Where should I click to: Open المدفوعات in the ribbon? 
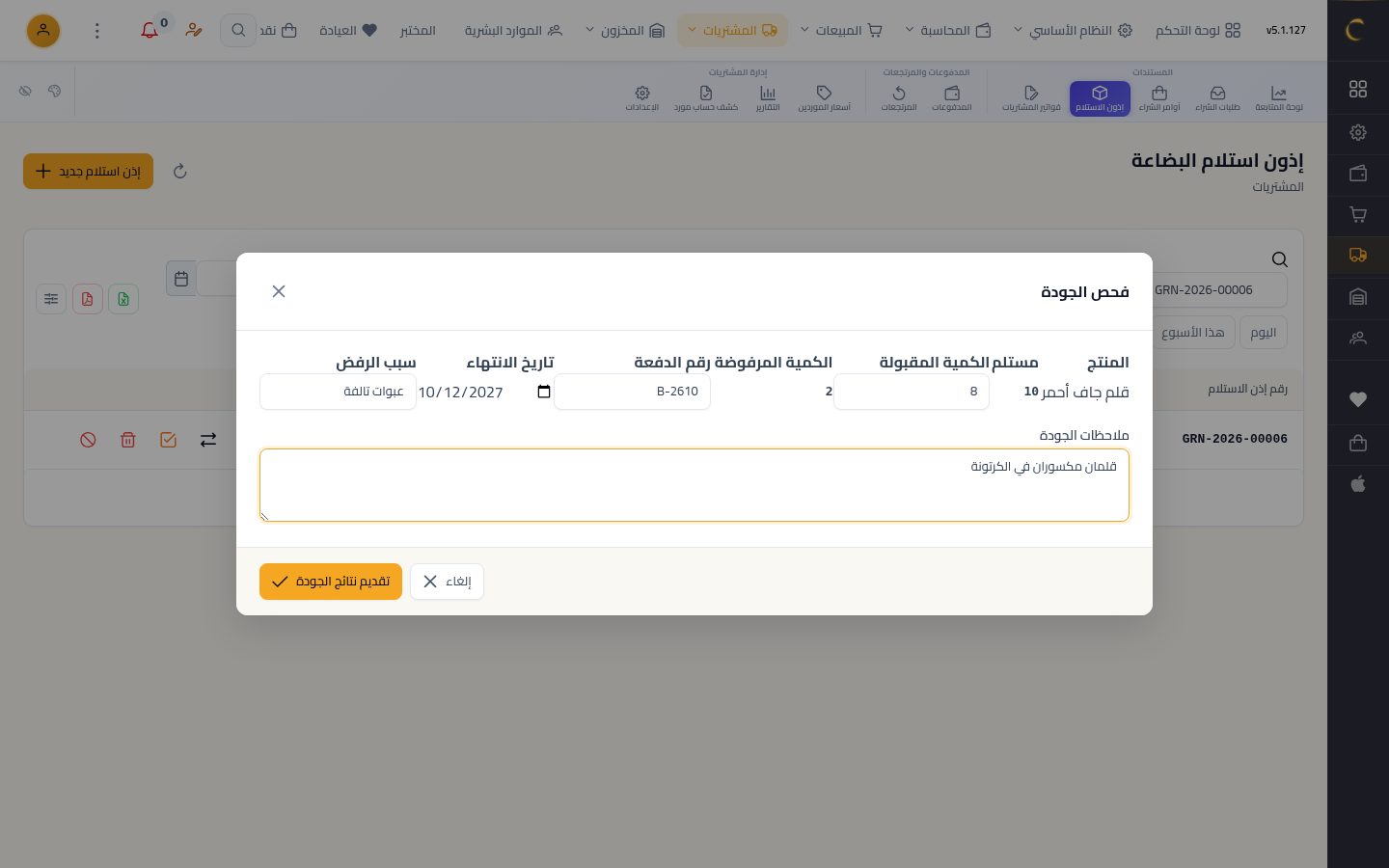point(952,98)
